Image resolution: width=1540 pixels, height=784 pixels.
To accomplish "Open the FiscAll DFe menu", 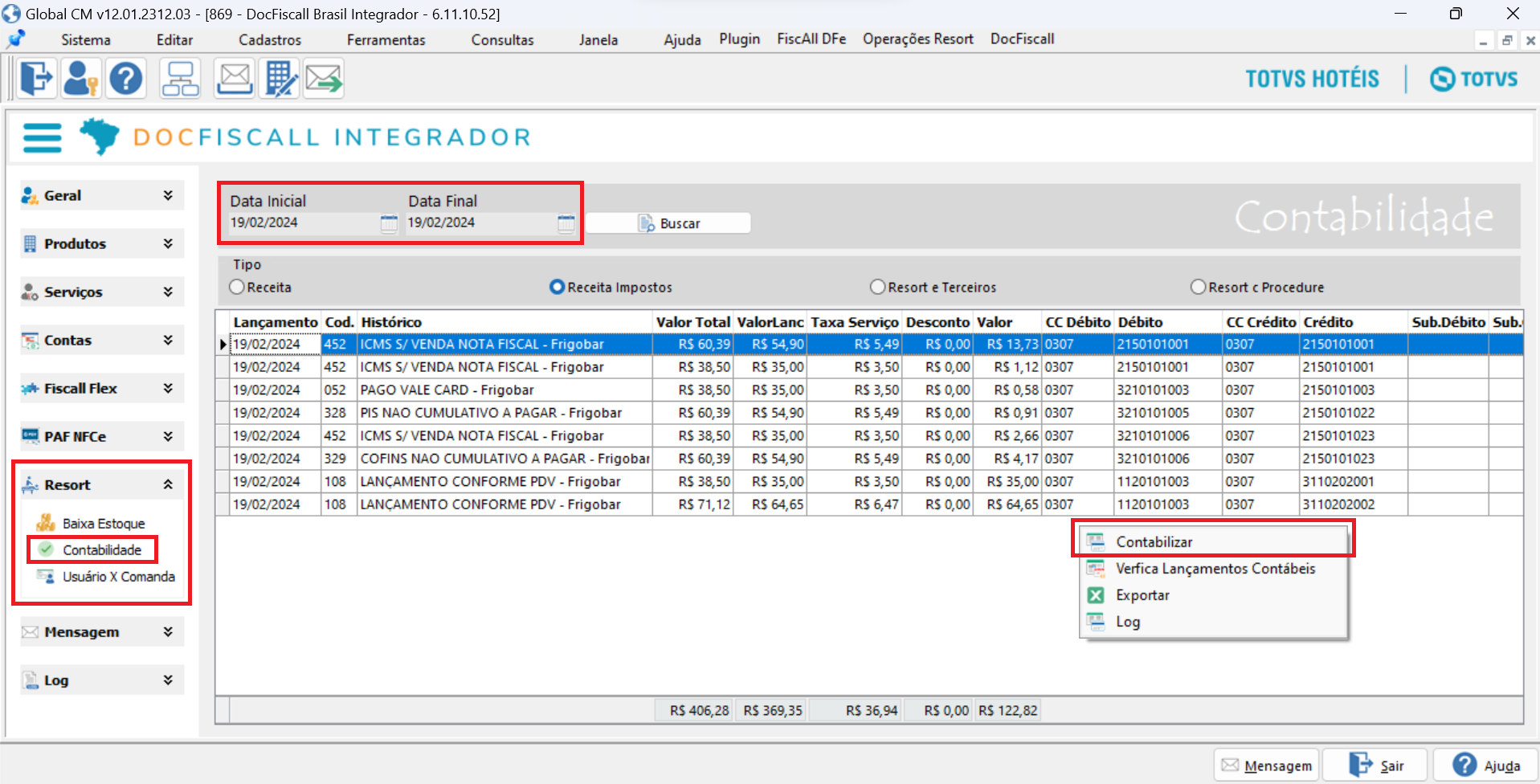I will click(811, 39).
